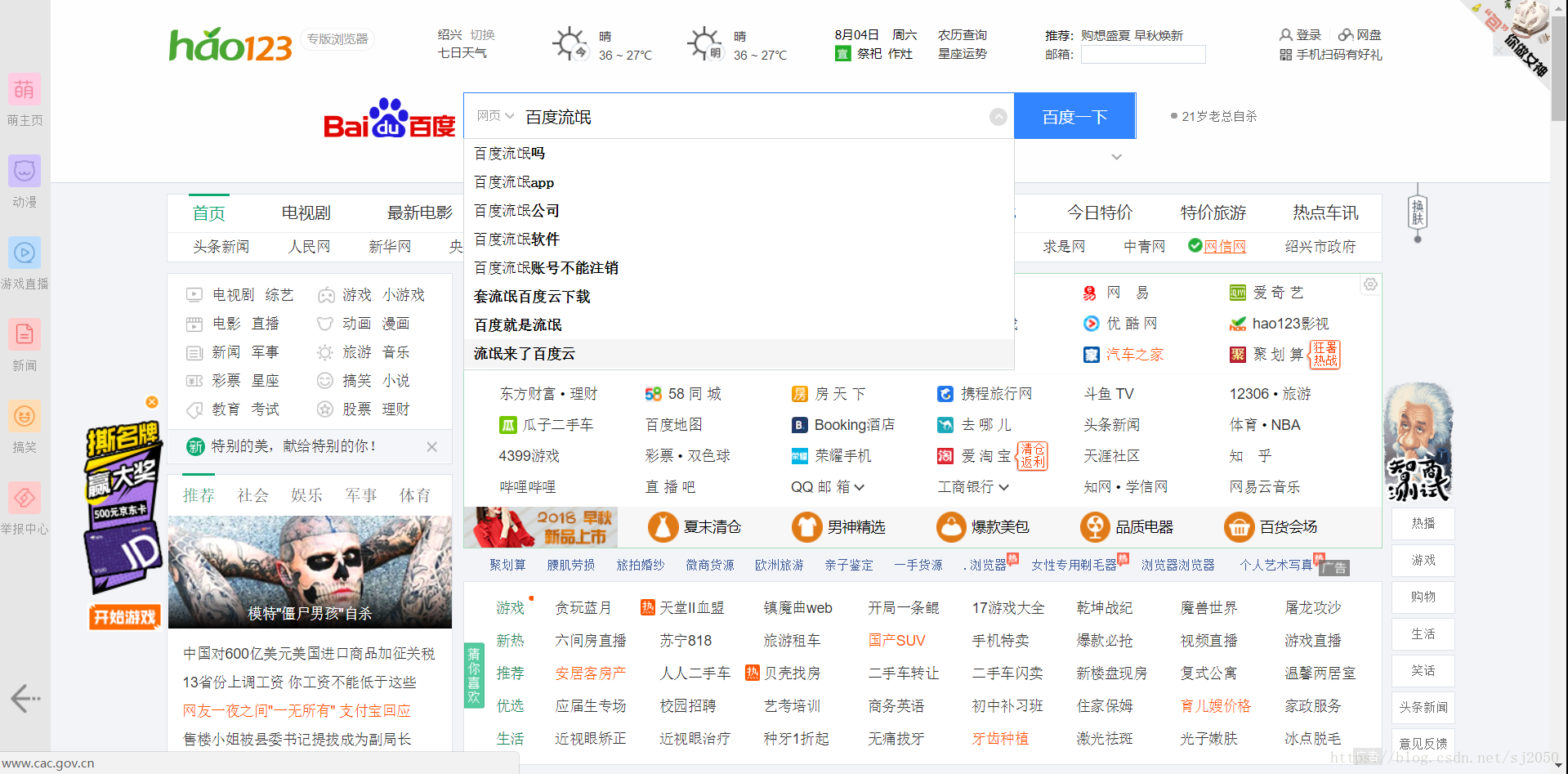Open the 七日天气 link

[x=462, y=53]
